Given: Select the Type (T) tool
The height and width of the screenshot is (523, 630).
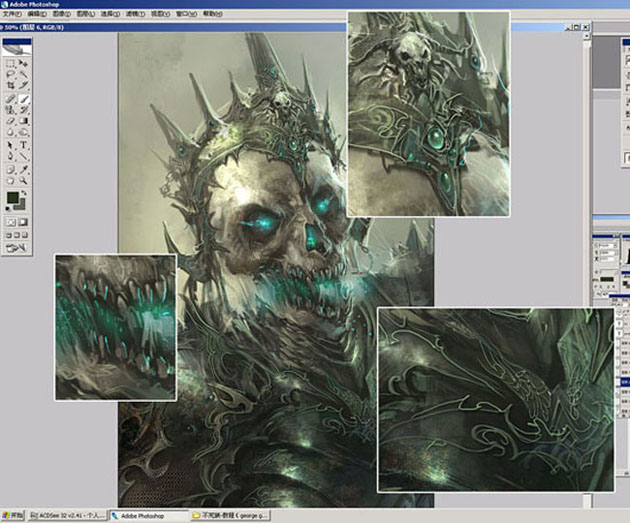Looking at the screenshot, I should 23,145.
